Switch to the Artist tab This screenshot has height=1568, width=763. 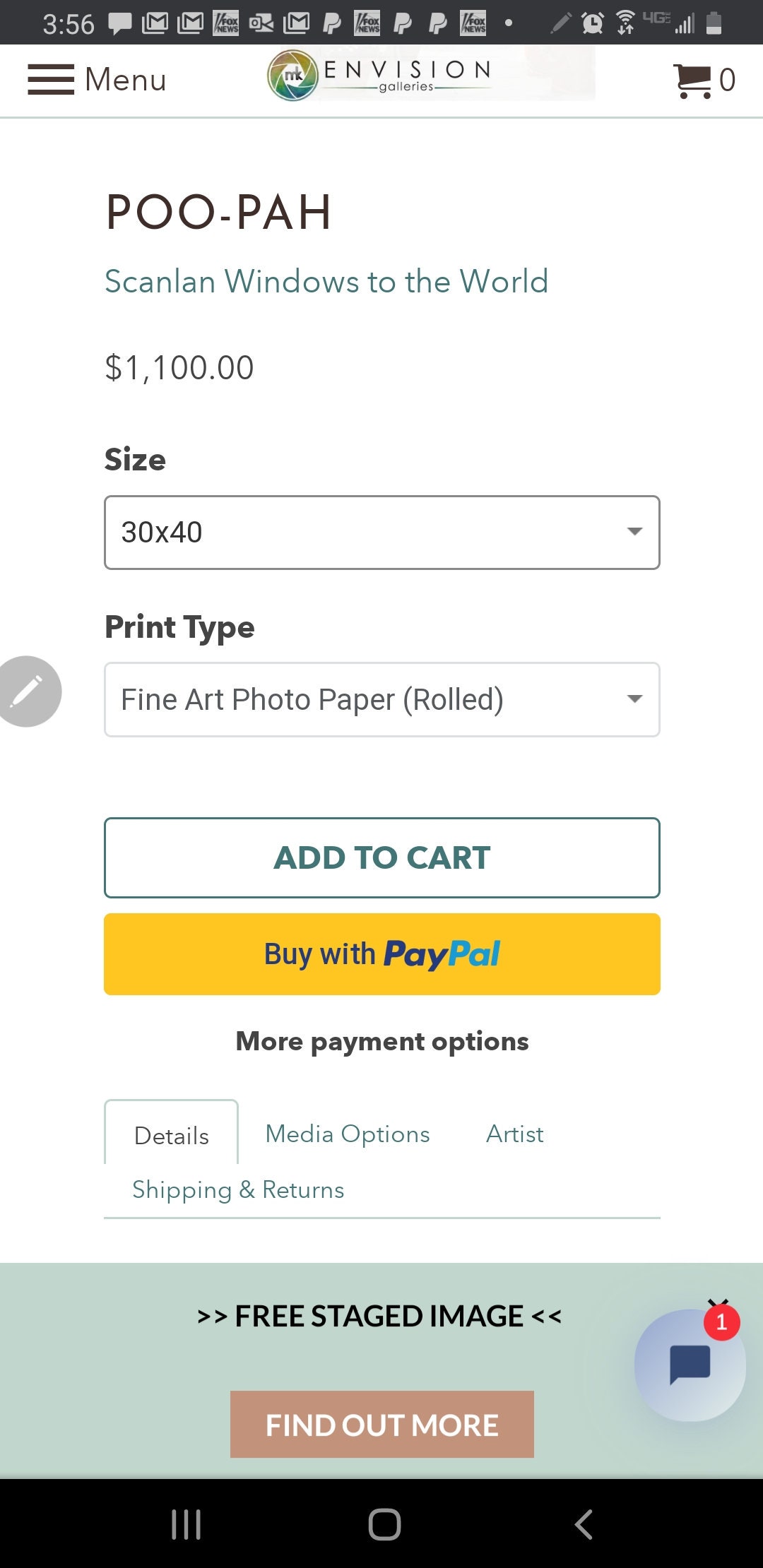(x=514, y=1134)
